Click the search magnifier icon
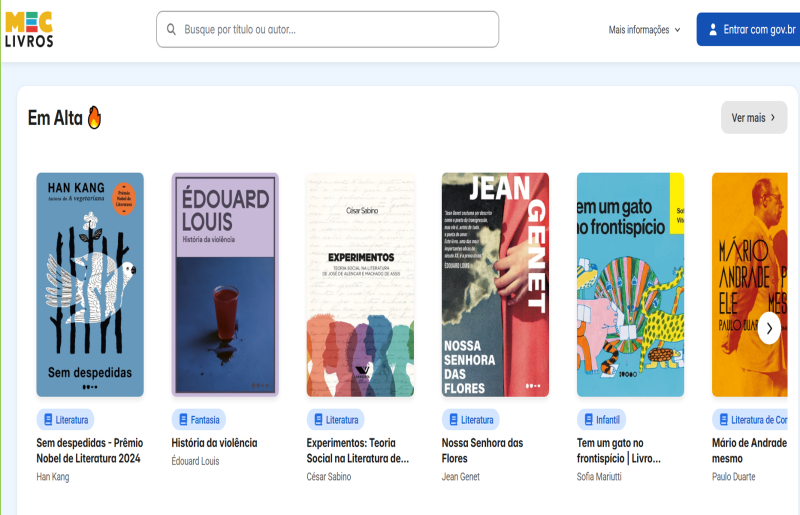This screenshot has height=515, width=800. [171, 30]
